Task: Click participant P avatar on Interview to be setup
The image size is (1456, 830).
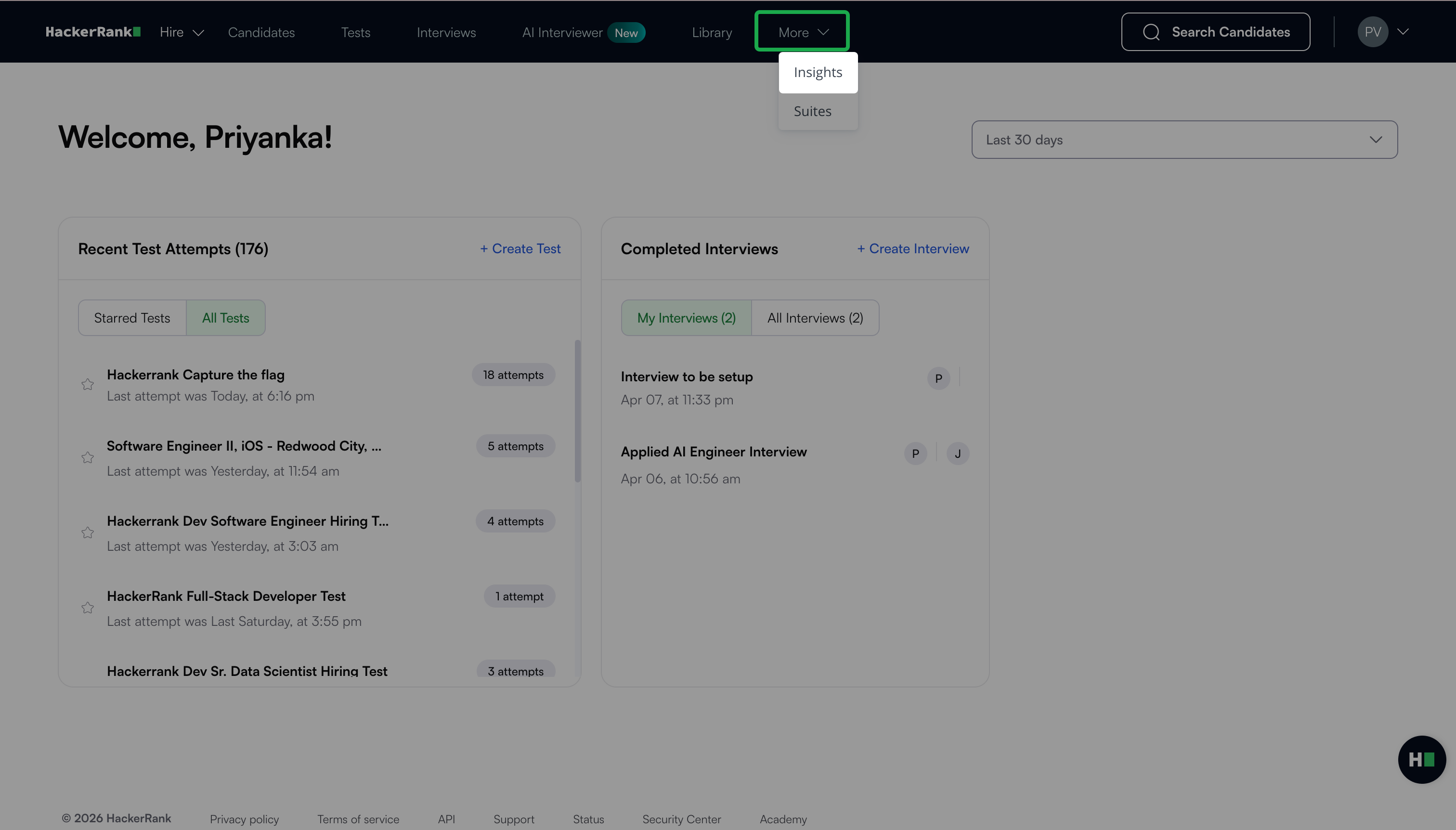Action: pos(938,378)
